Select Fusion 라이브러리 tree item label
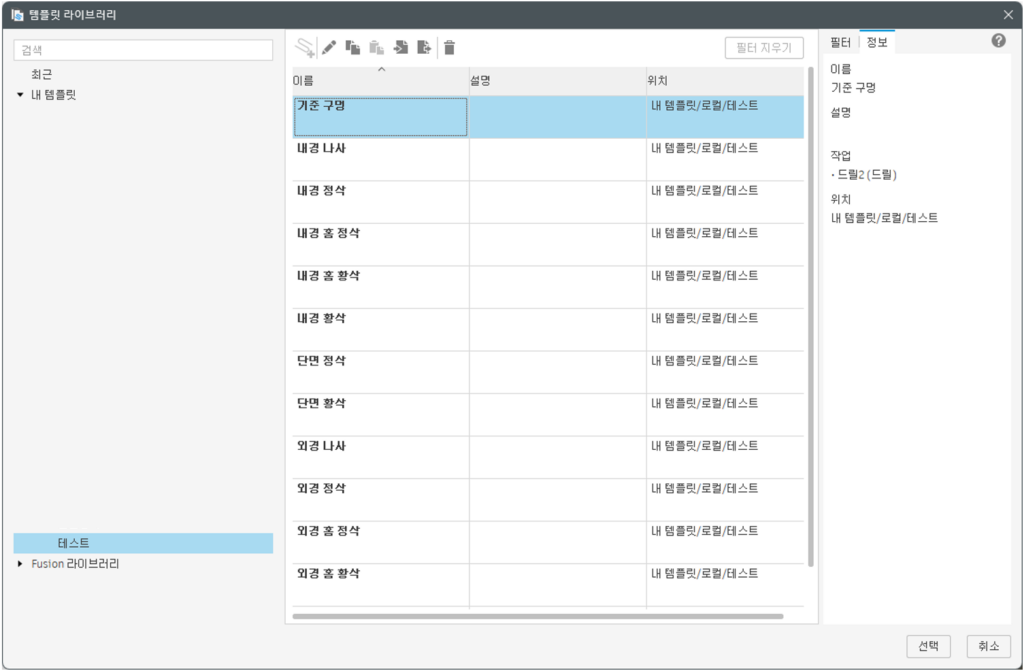This screenshot has width=1024, height=671. click(75, 563)
